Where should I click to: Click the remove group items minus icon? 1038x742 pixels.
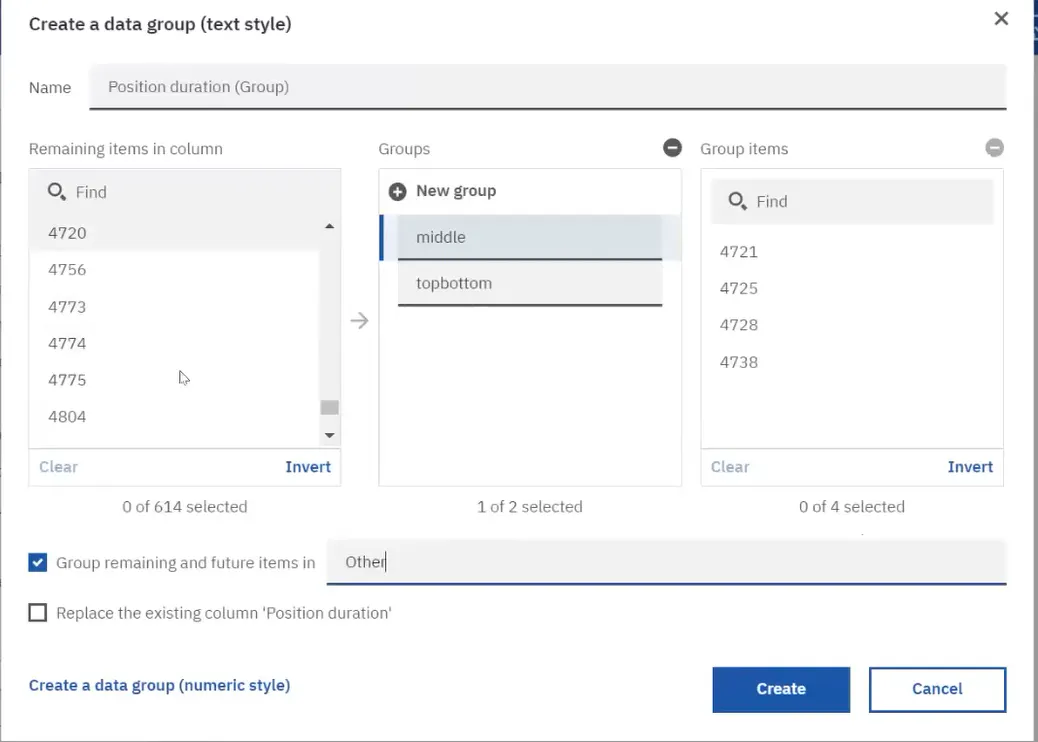tap(994, 148)
